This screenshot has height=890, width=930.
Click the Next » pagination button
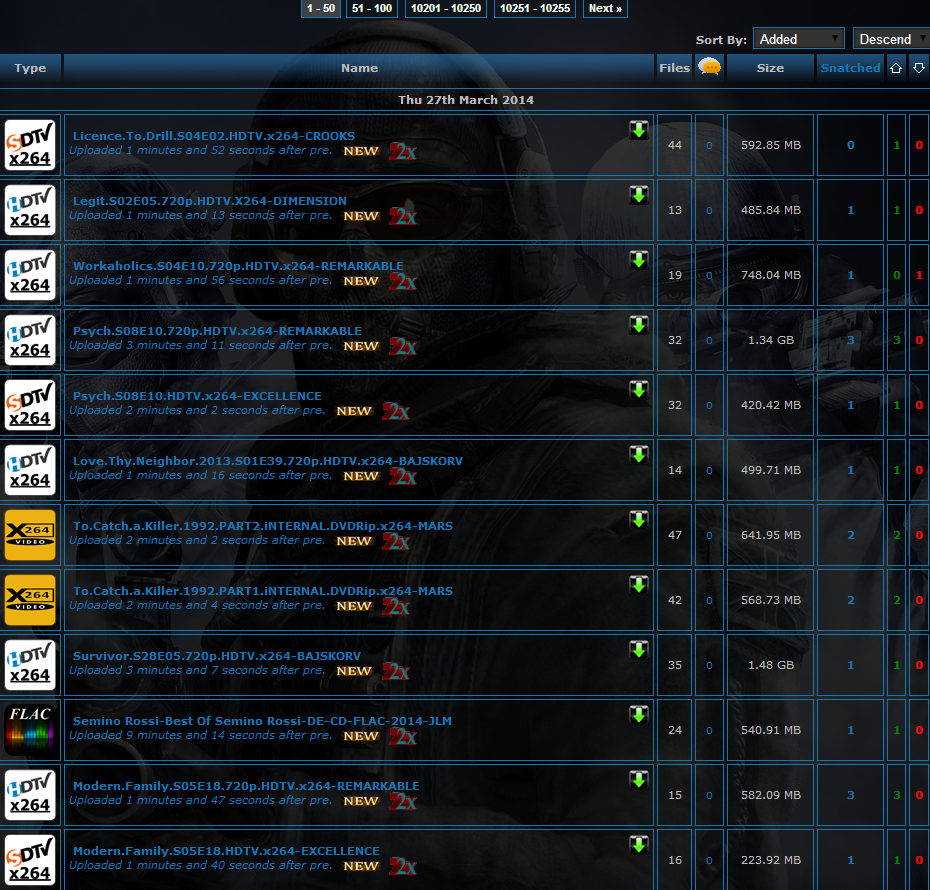click(x=604, y=8)
